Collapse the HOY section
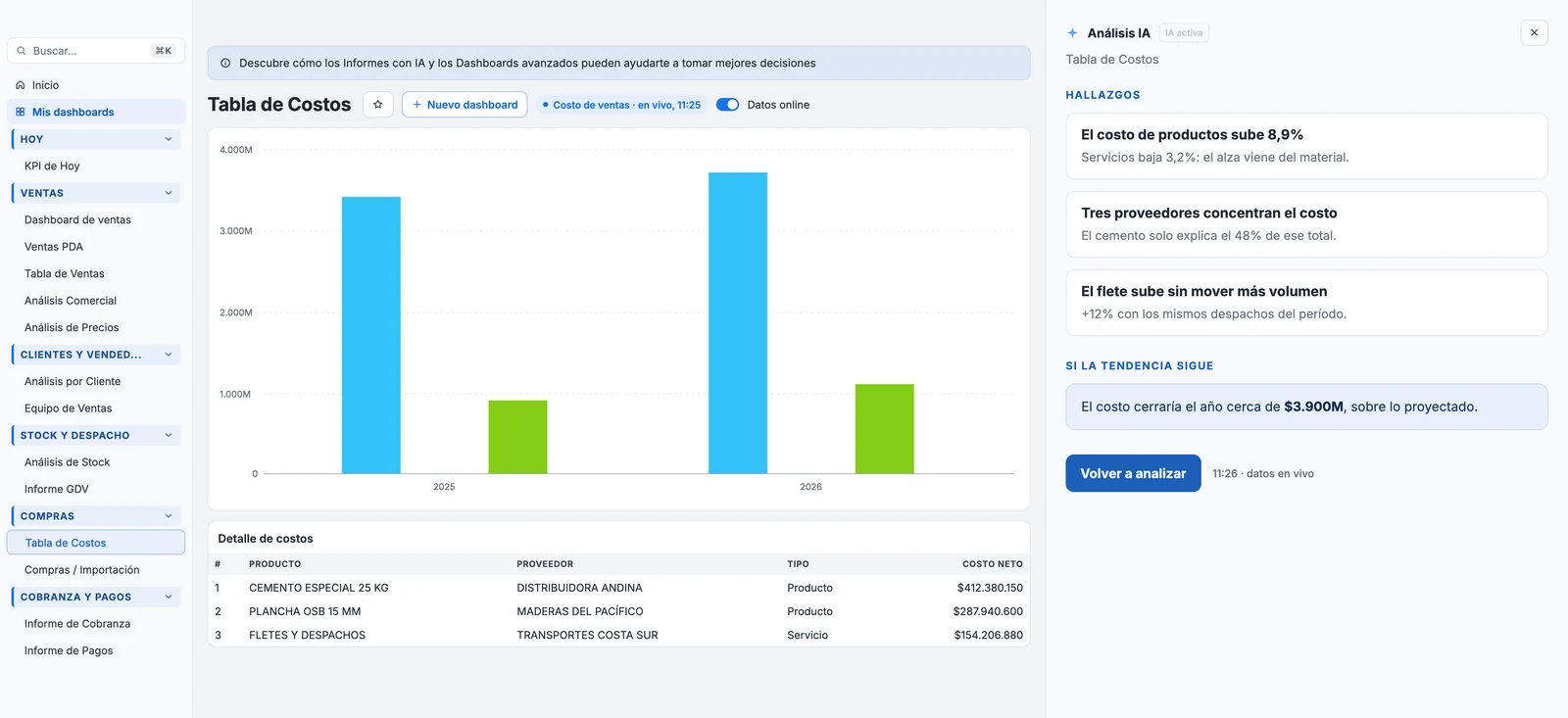The width and height of the screenshot is (1568, 718). point(169,139)
